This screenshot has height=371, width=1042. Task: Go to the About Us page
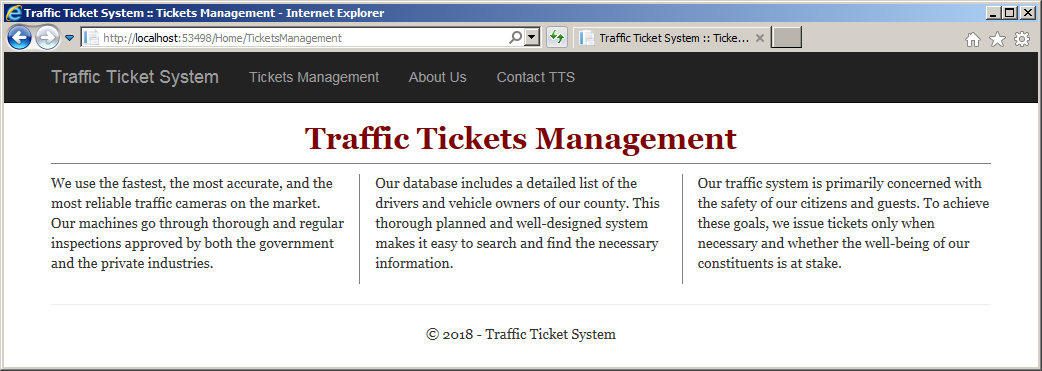[x=437, y=77]
